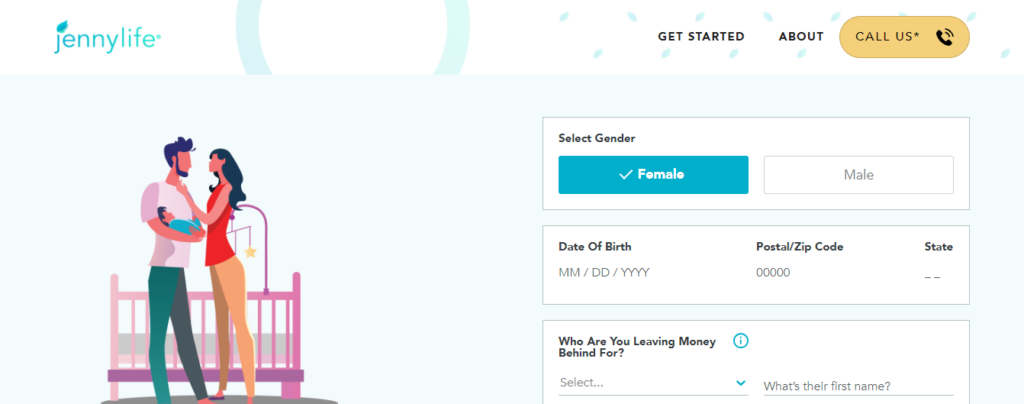Click the hanging star on the crib mobile
This screenshot has height=404, width=1024.
pos(250,252)
